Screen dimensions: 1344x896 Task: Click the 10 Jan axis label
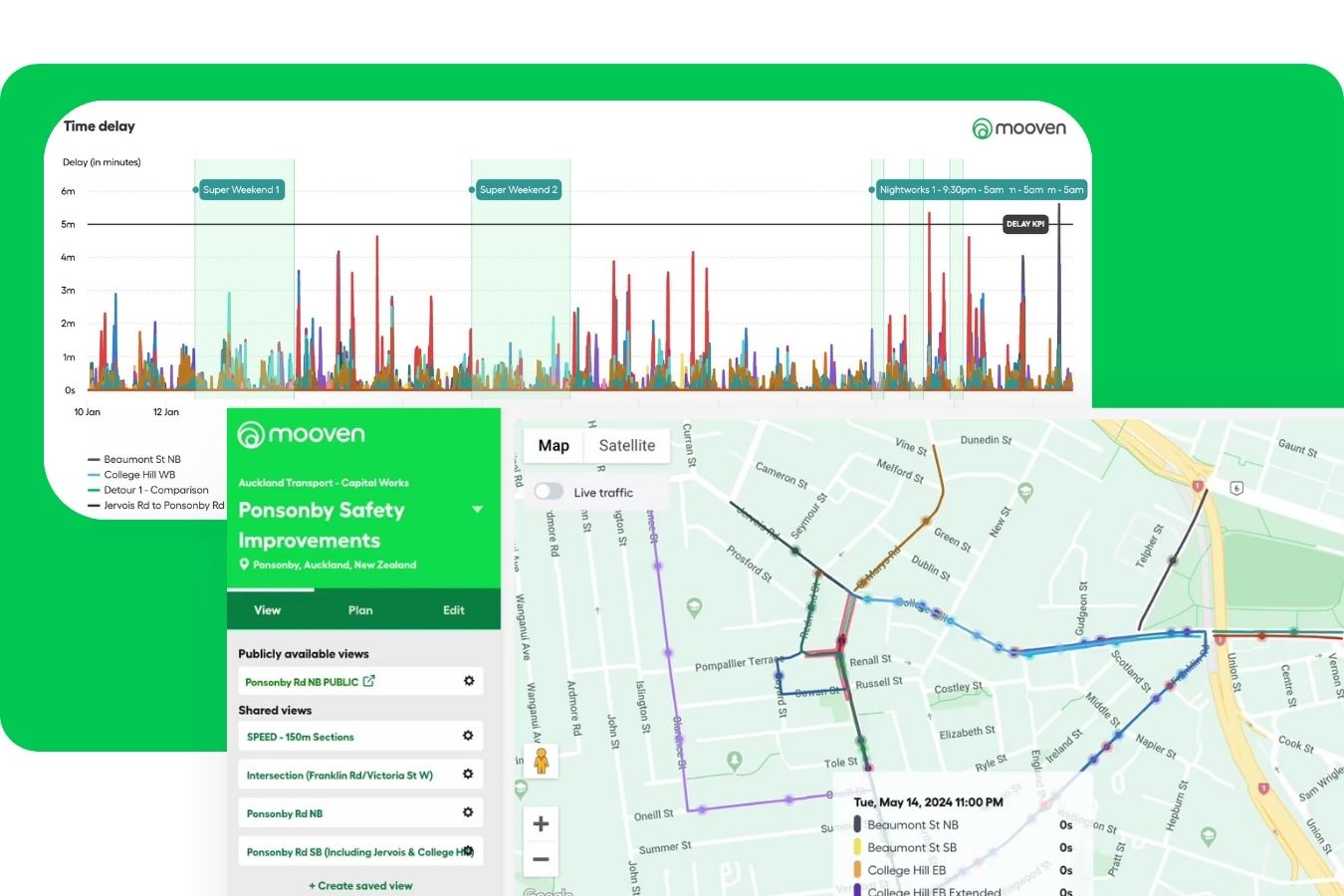(88, 412)
